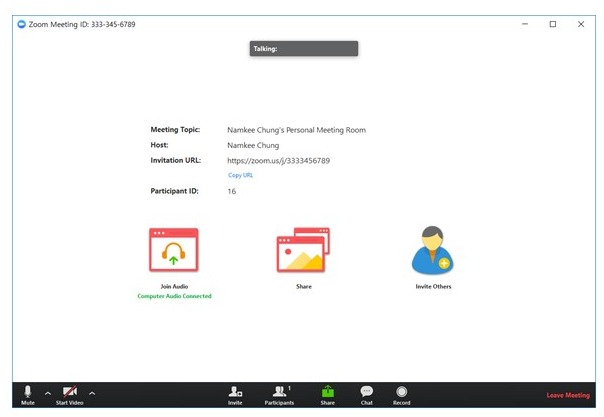Click the Invite Others person icon

point(433,250)
